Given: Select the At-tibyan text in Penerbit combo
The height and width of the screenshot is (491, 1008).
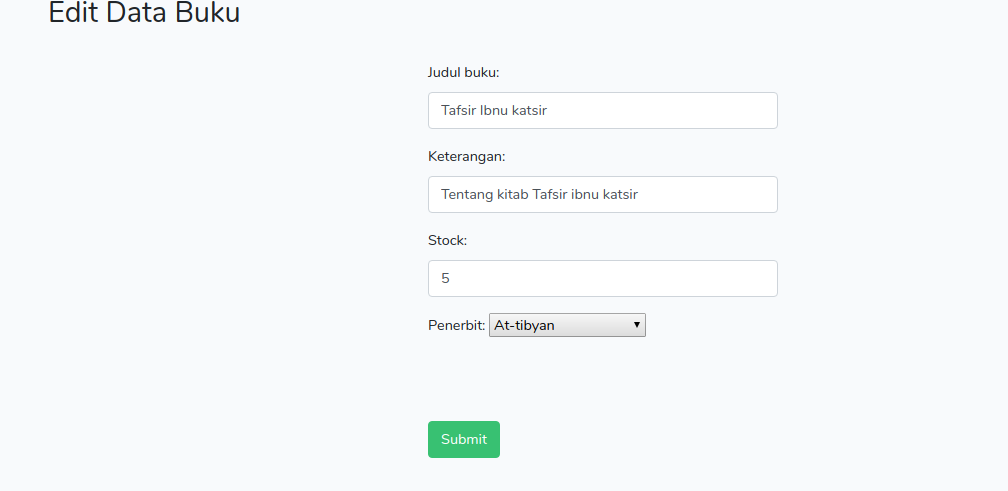Looking at the screenshot, I should (x=524, y=325).
